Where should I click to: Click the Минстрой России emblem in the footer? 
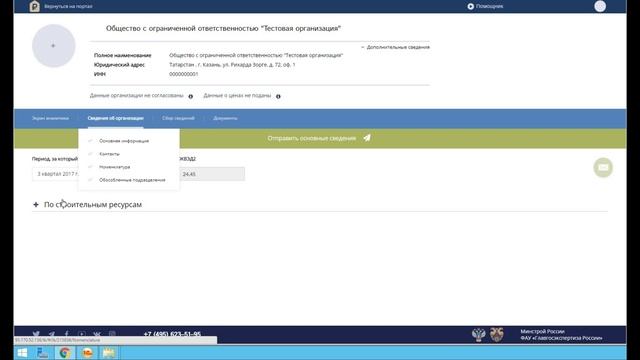click(478, 335)
